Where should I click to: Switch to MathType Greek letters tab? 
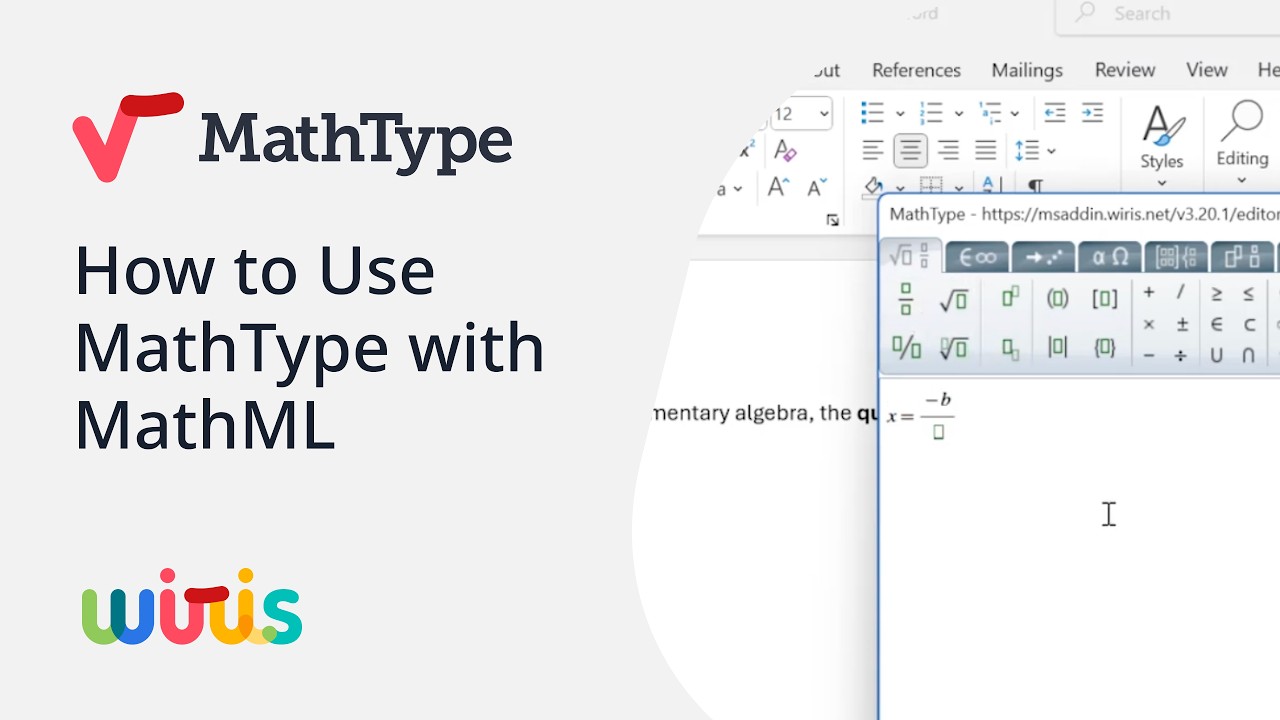pos(1110,257)
